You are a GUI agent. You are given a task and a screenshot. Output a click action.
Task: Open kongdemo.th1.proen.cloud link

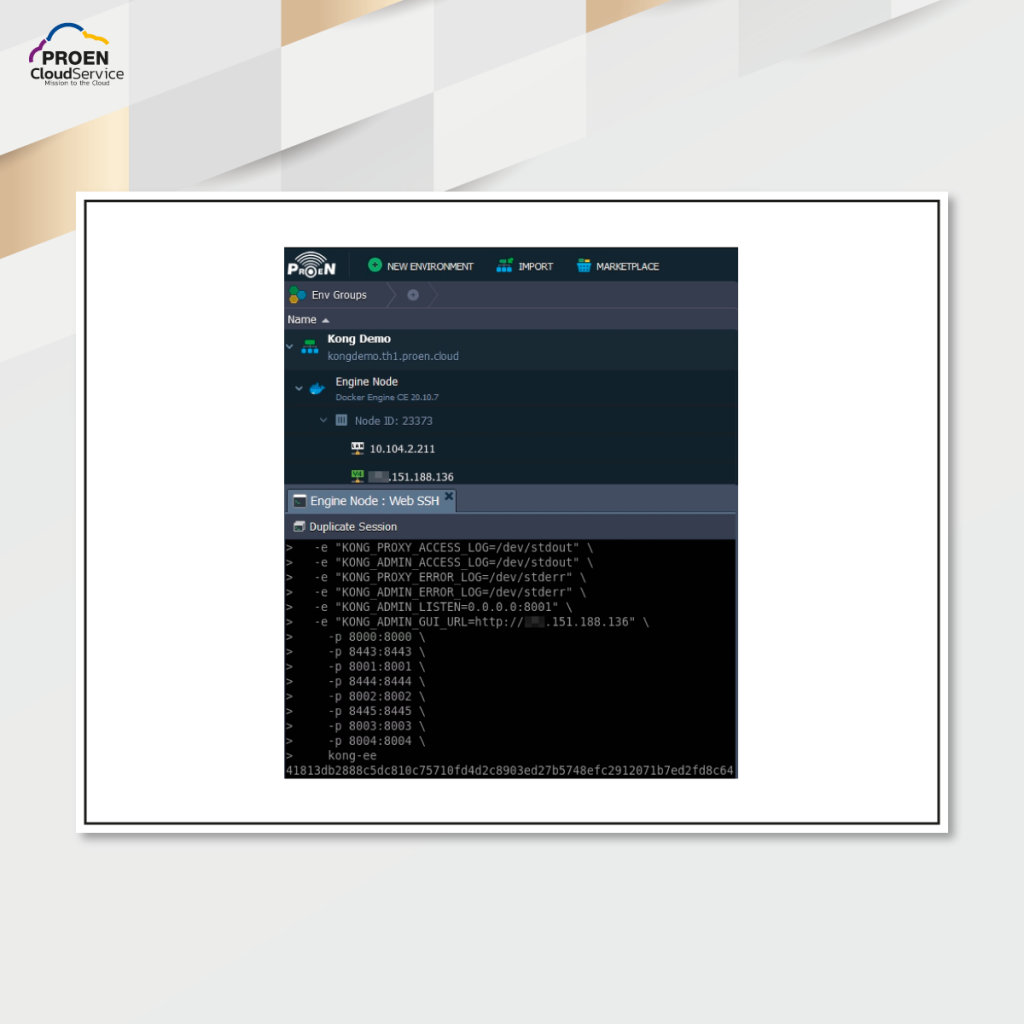pyautogui.click(x=393, y=356)
